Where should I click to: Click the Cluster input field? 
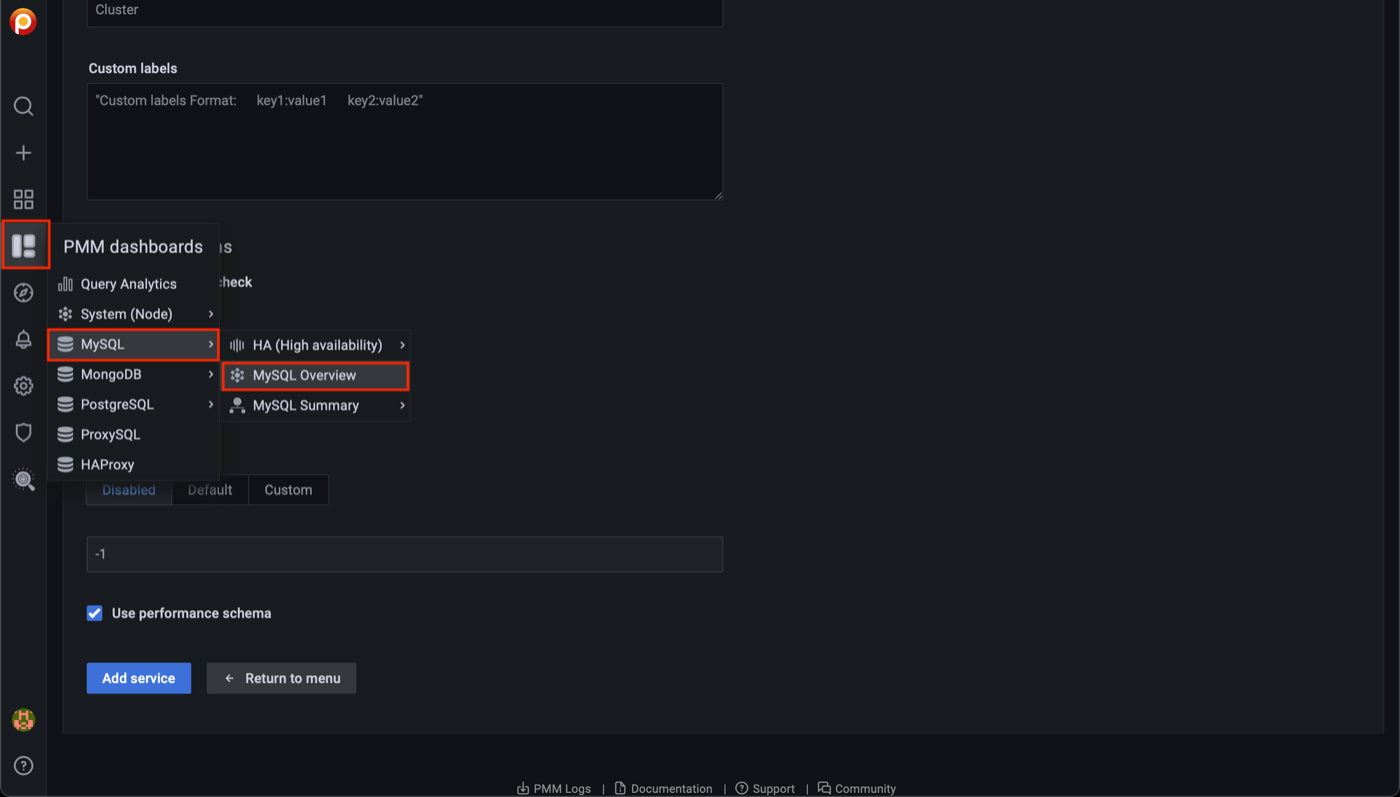tap(405, 11)
